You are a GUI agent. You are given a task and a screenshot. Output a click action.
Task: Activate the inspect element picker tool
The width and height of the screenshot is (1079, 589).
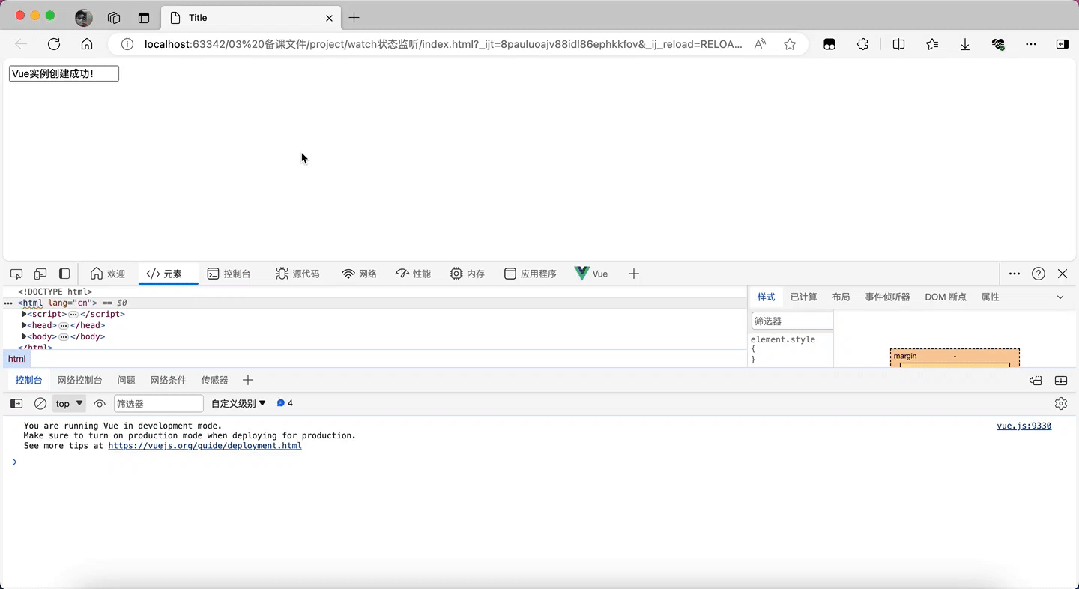[x=17, y=274]
